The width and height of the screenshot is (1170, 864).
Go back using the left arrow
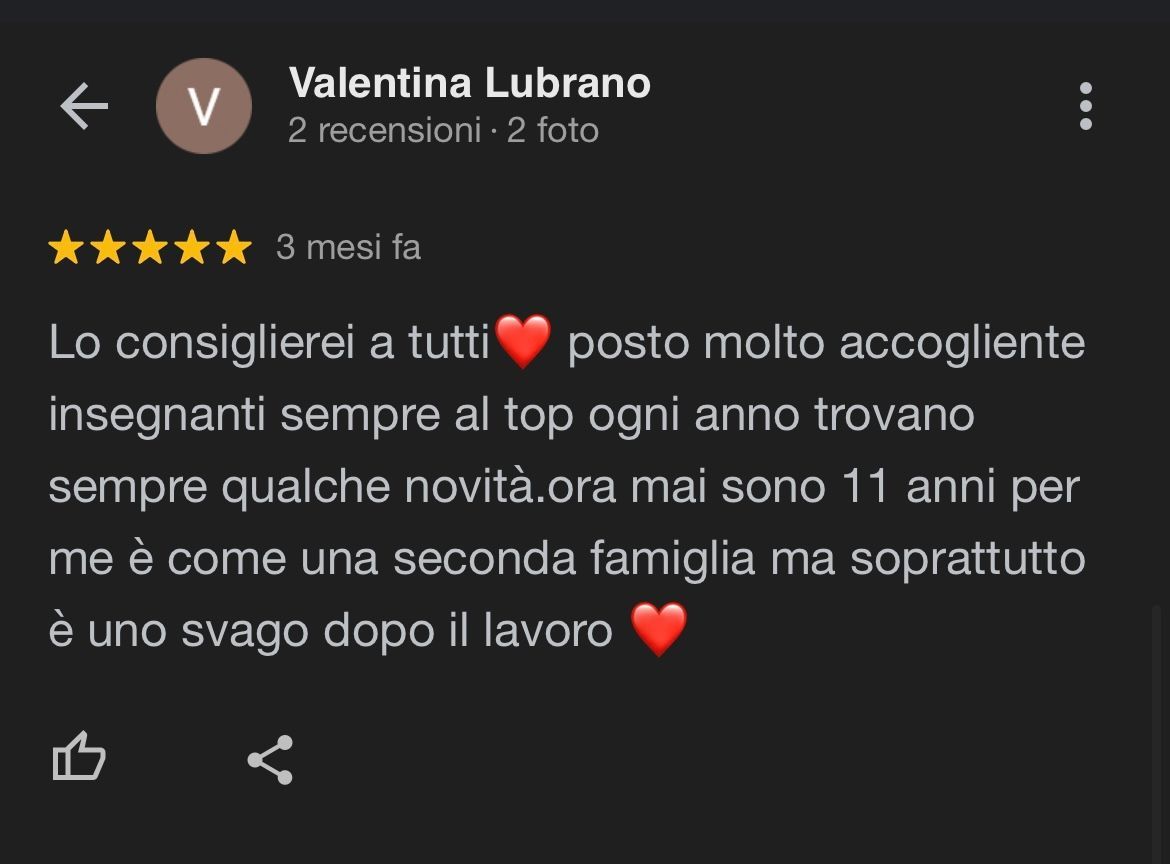[84, 106]
